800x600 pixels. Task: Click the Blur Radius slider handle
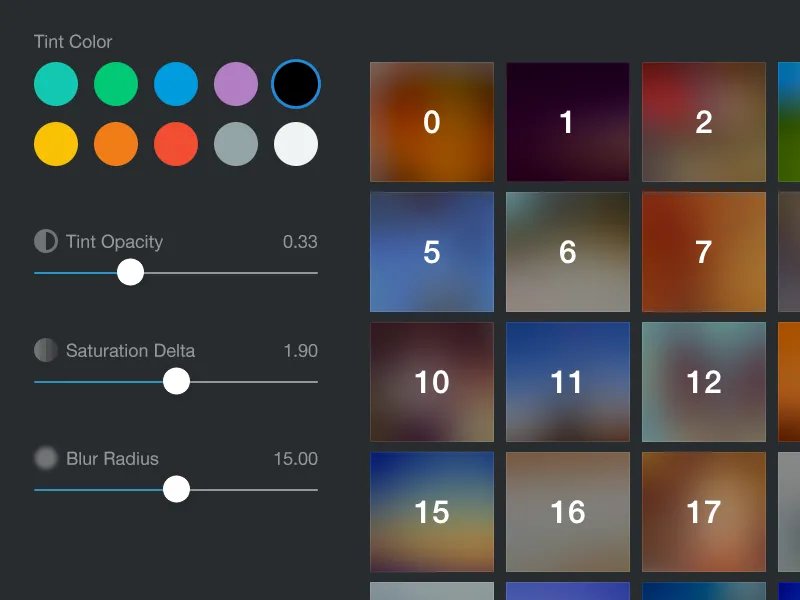[177, 489]
